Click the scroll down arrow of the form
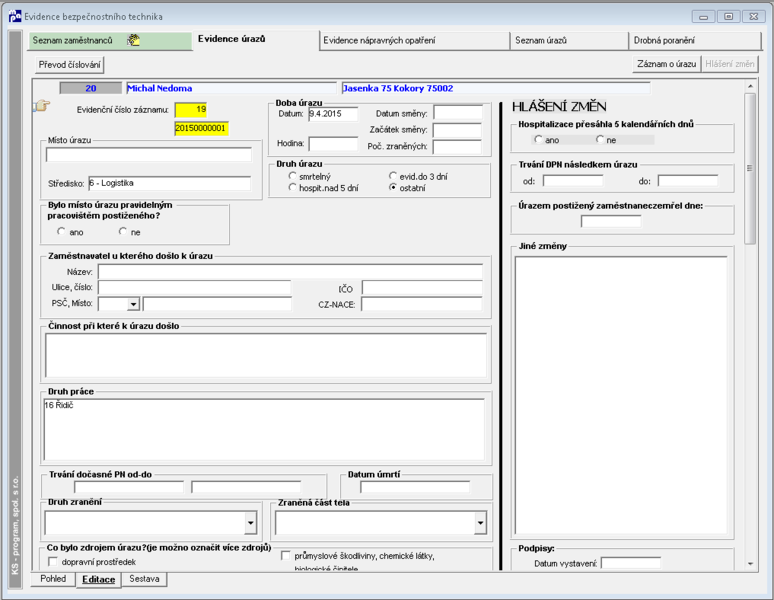This screenshot has width=774, height=600. [x=750, y=563]
